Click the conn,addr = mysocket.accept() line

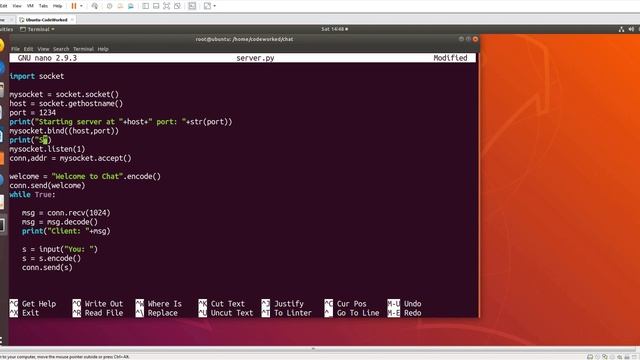(x=71, y=158)
